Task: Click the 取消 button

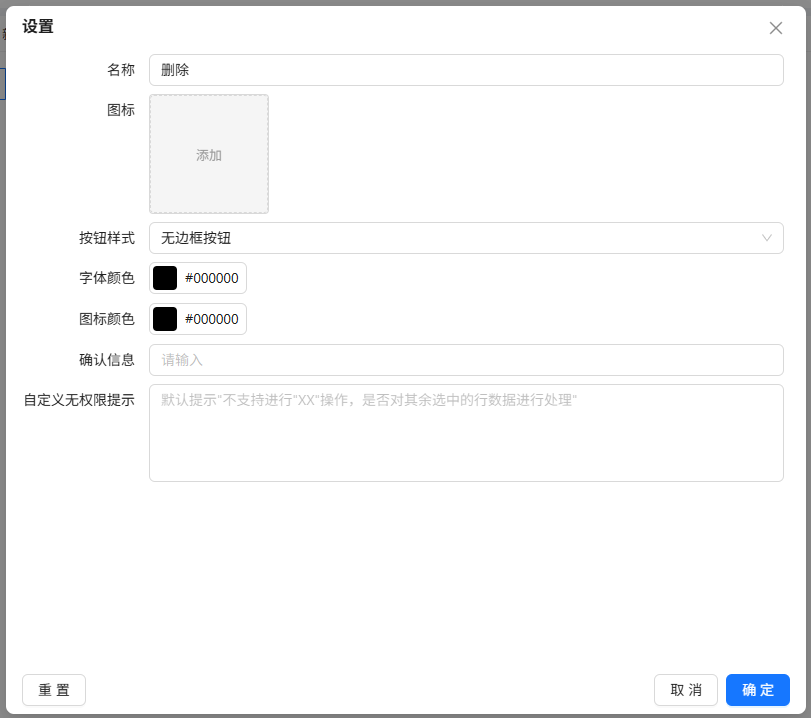Action: (685, 690)
